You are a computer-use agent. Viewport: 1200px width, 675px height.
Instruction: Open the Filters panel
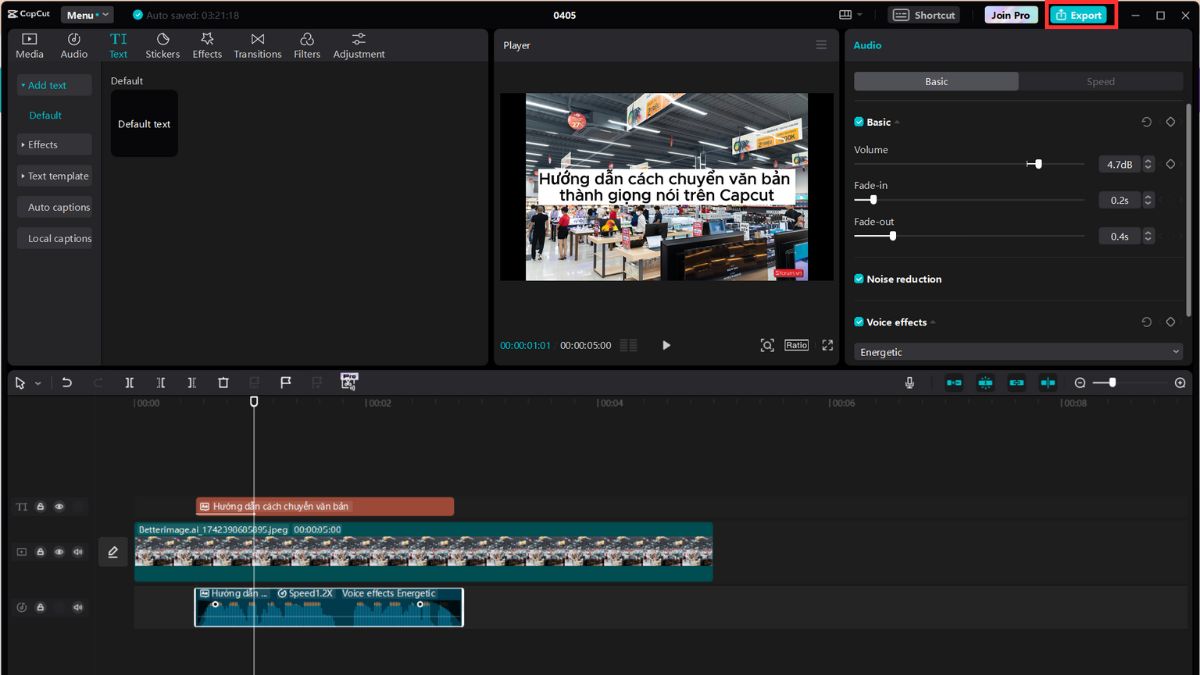click(307, 46)
